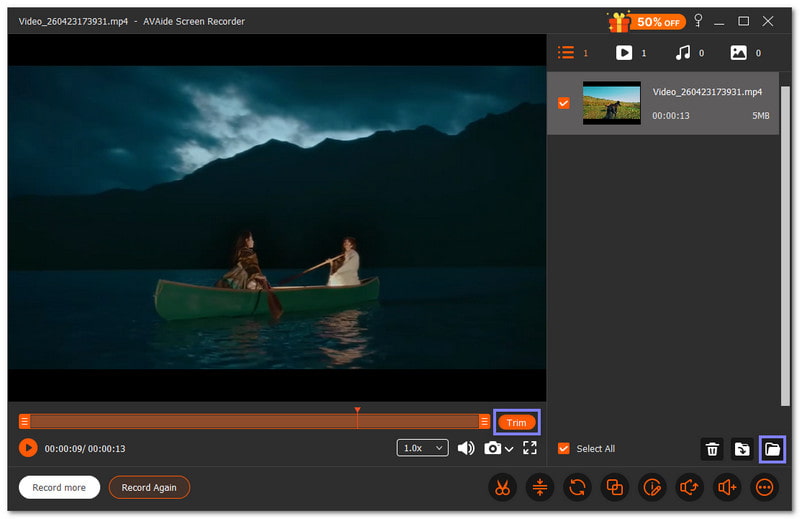
Task: Open the media metadata editor tool
Action: [652, 487]
